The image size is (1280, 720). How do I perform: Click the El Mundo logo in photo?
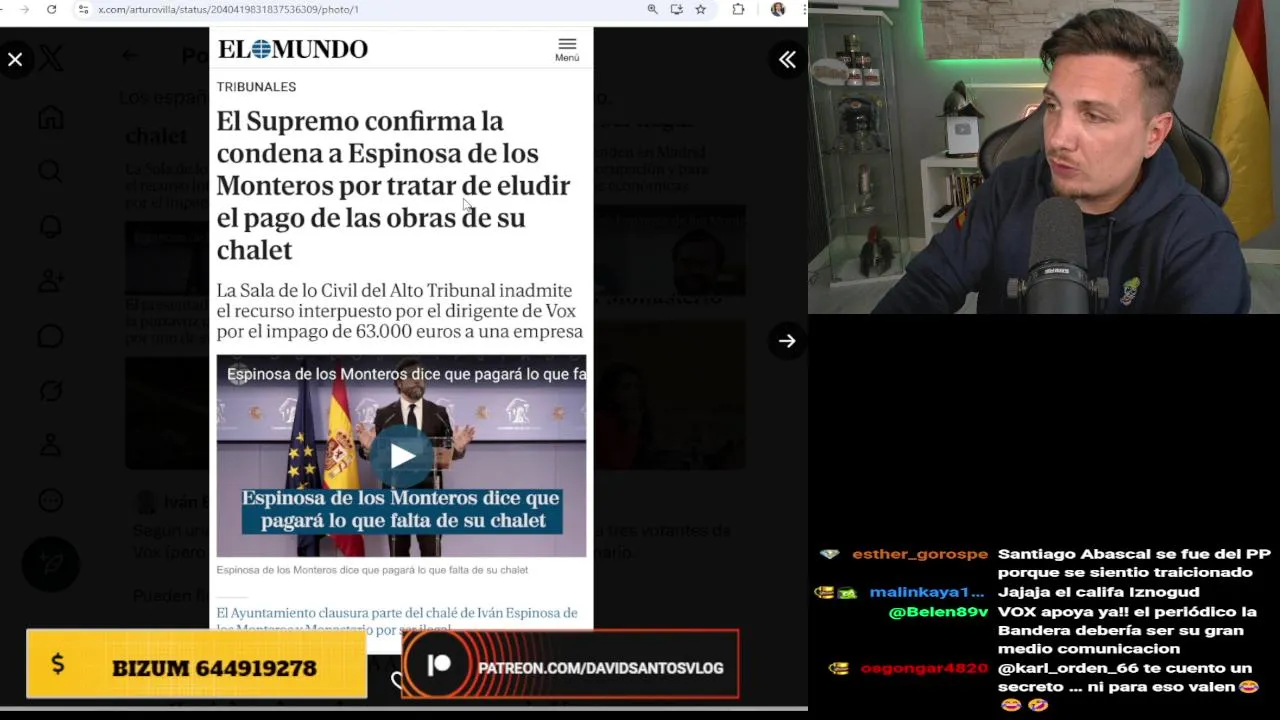pyautogui.click(x=293, y=49)
